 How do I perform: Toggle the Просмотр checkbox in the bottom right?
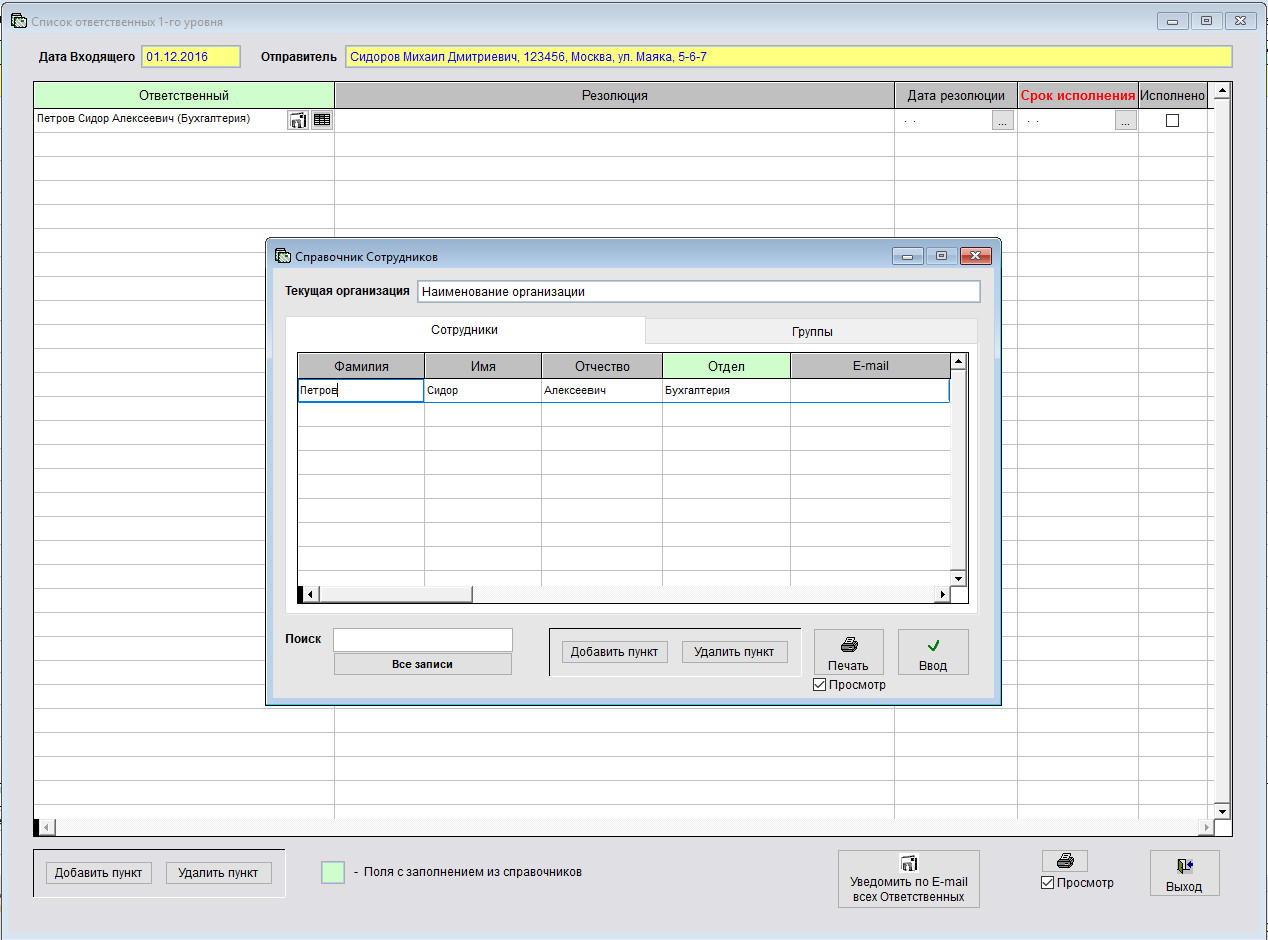(1048, 883)
